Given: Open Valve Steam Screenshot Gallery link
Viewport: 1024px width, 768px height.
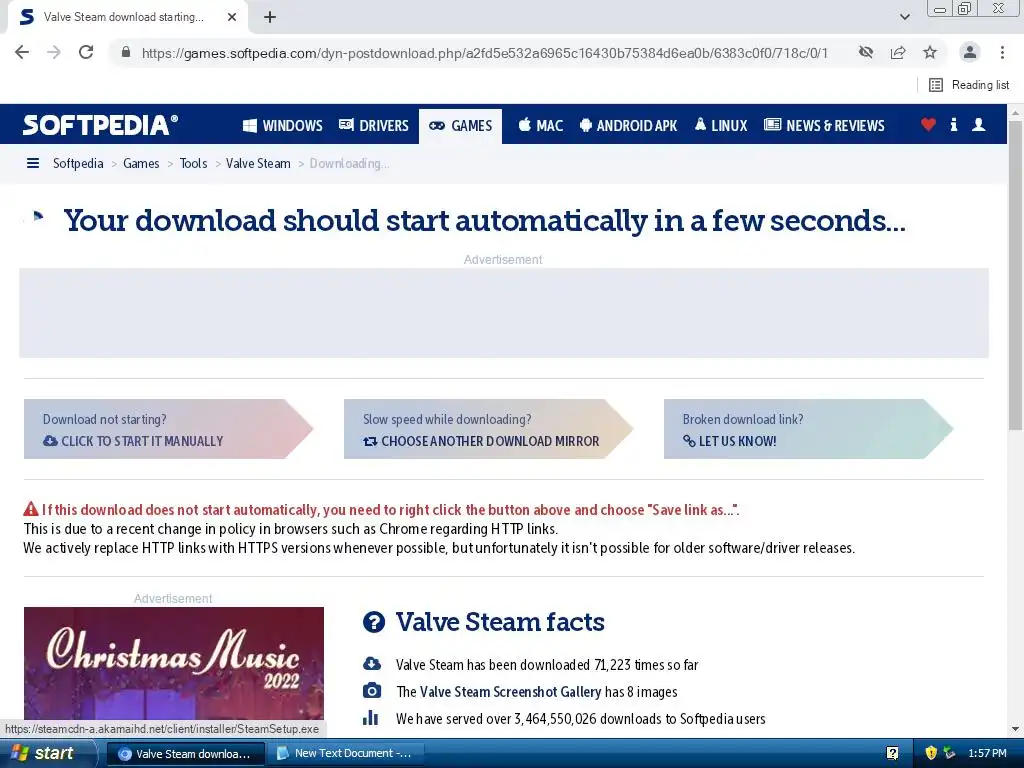Looking at the screenshot, I should [x=510, y=692].
